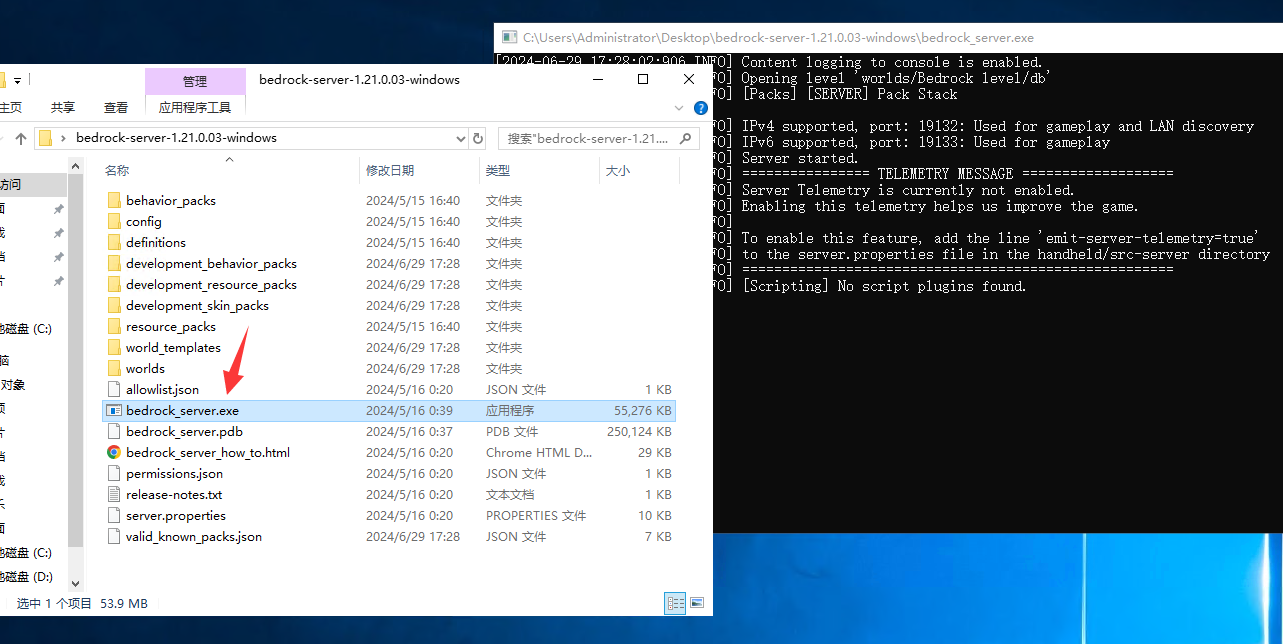Sort by the 类型 column header
This screenshot has height=644, width=1283.
[498, 171]
